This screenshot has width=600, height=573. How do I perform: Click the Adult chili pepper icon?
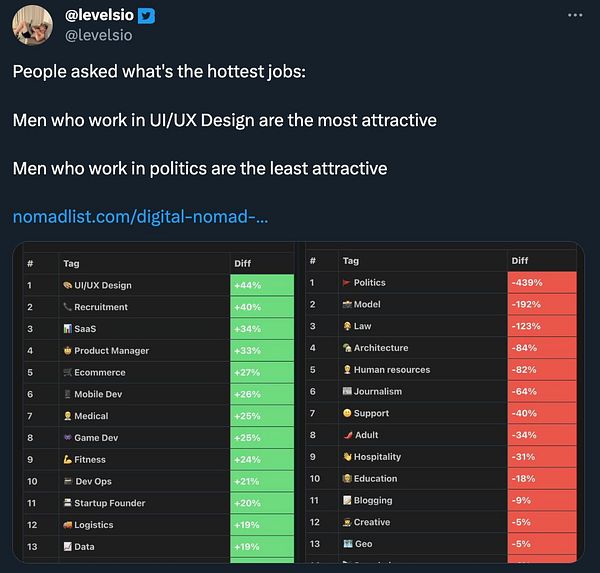(x=347, y=435)
